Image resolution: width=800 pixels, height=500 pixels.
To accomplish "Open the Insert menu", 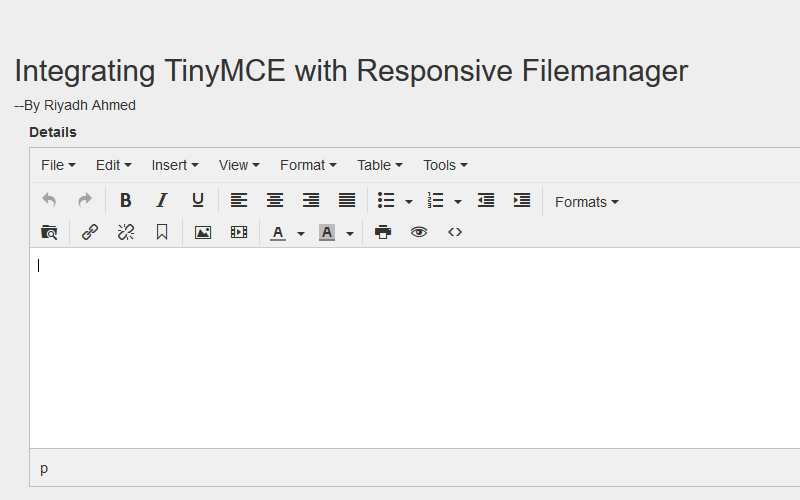I will (175, 165).
